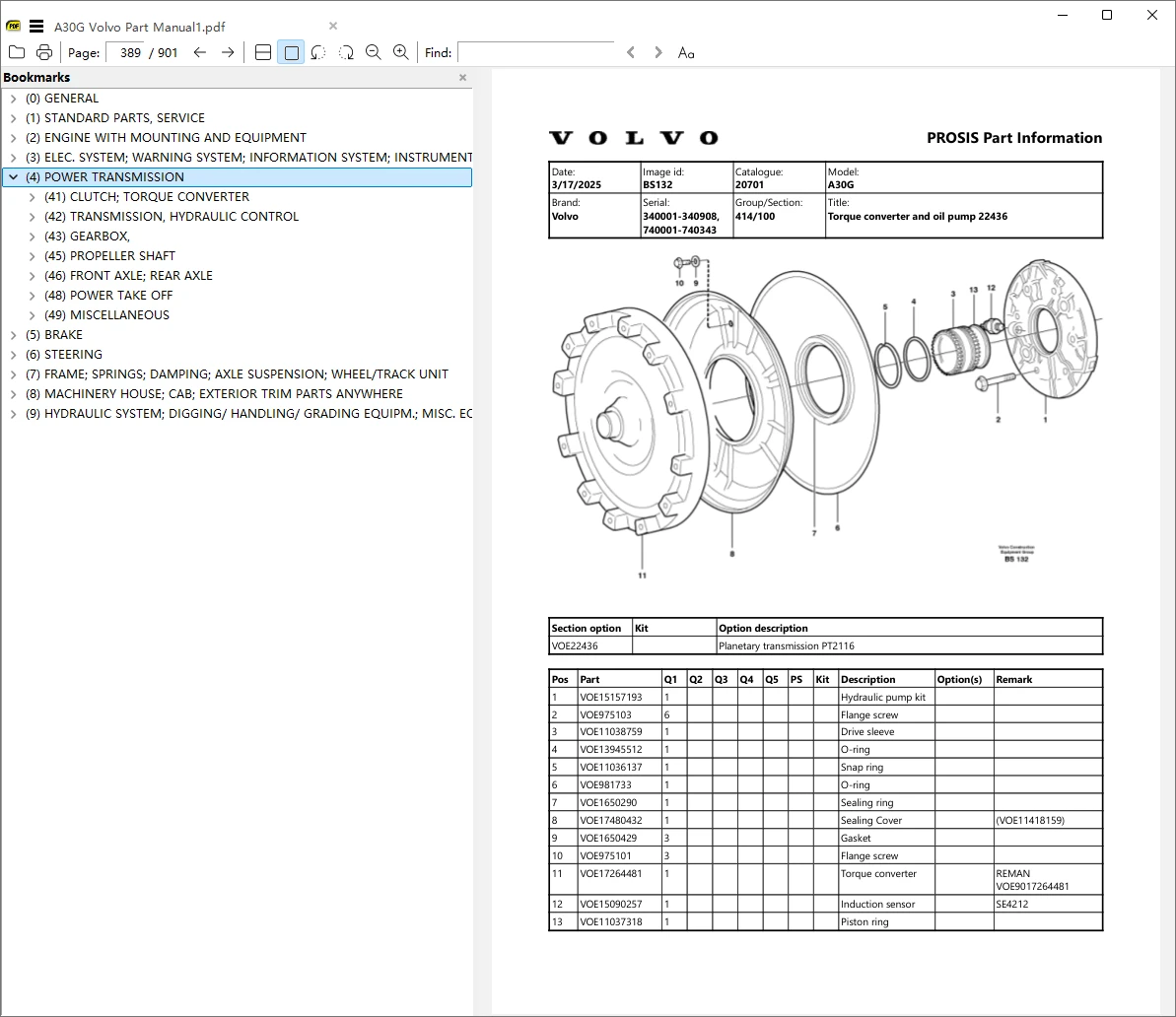
Task: Open (41) CLUTCH; TORQUE CONVERTER bookmark
Action: (x=146, y=196)
